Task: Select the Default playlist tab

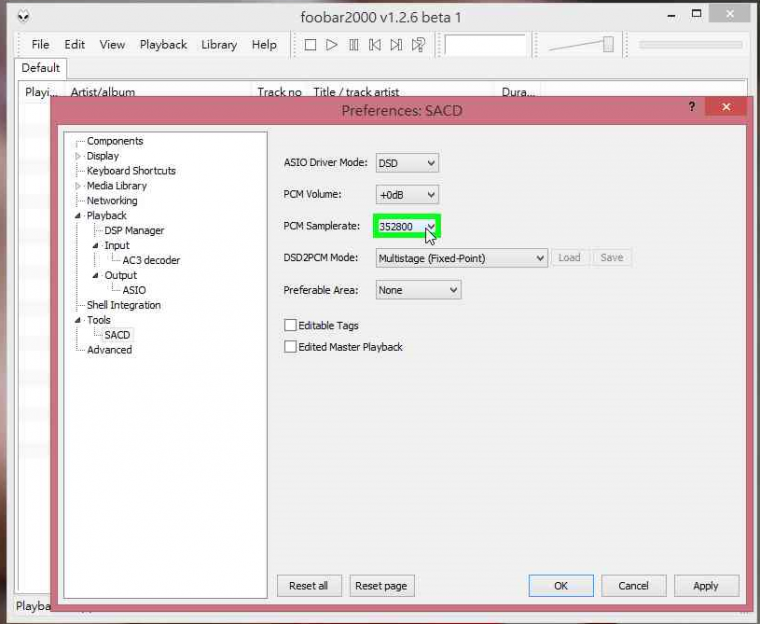Action: 41,68
